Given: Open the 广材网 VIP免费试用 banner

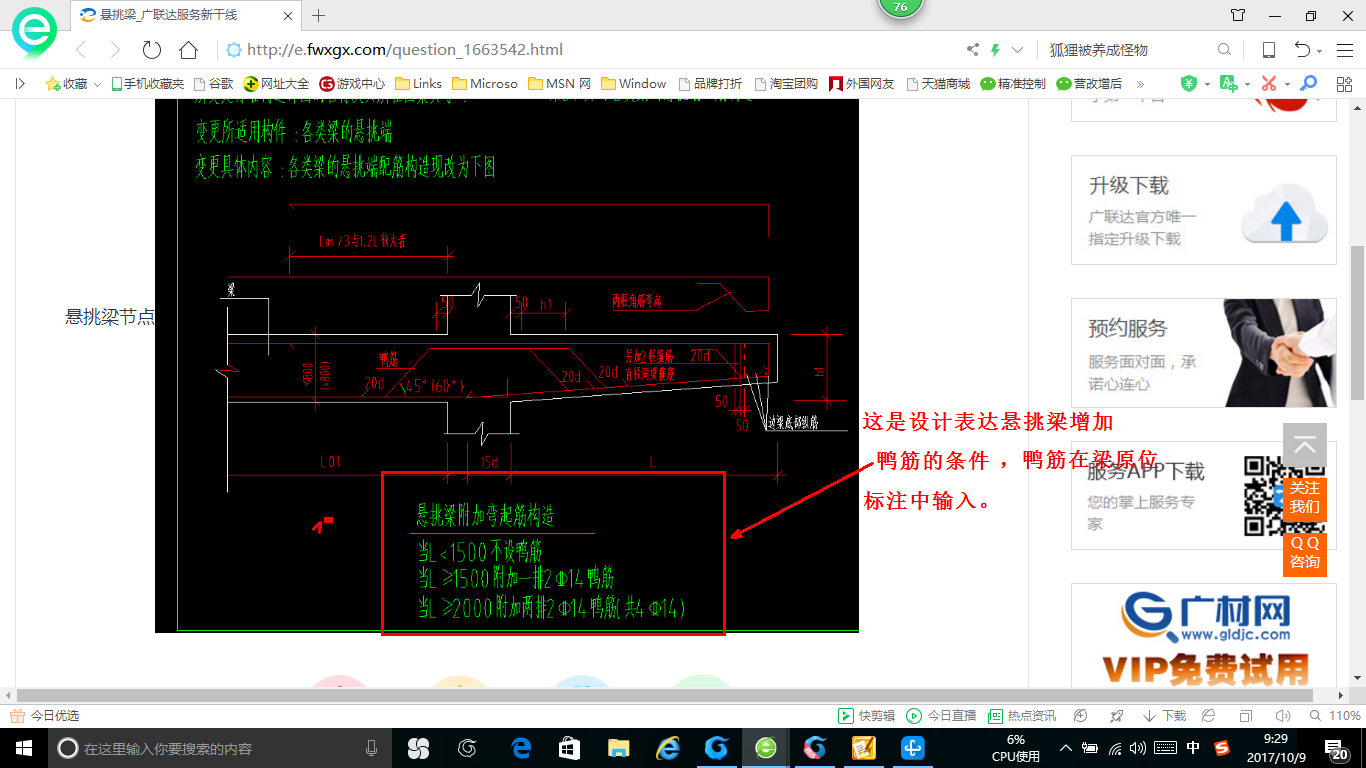Looking at the screenshot, I should 1204,636.
